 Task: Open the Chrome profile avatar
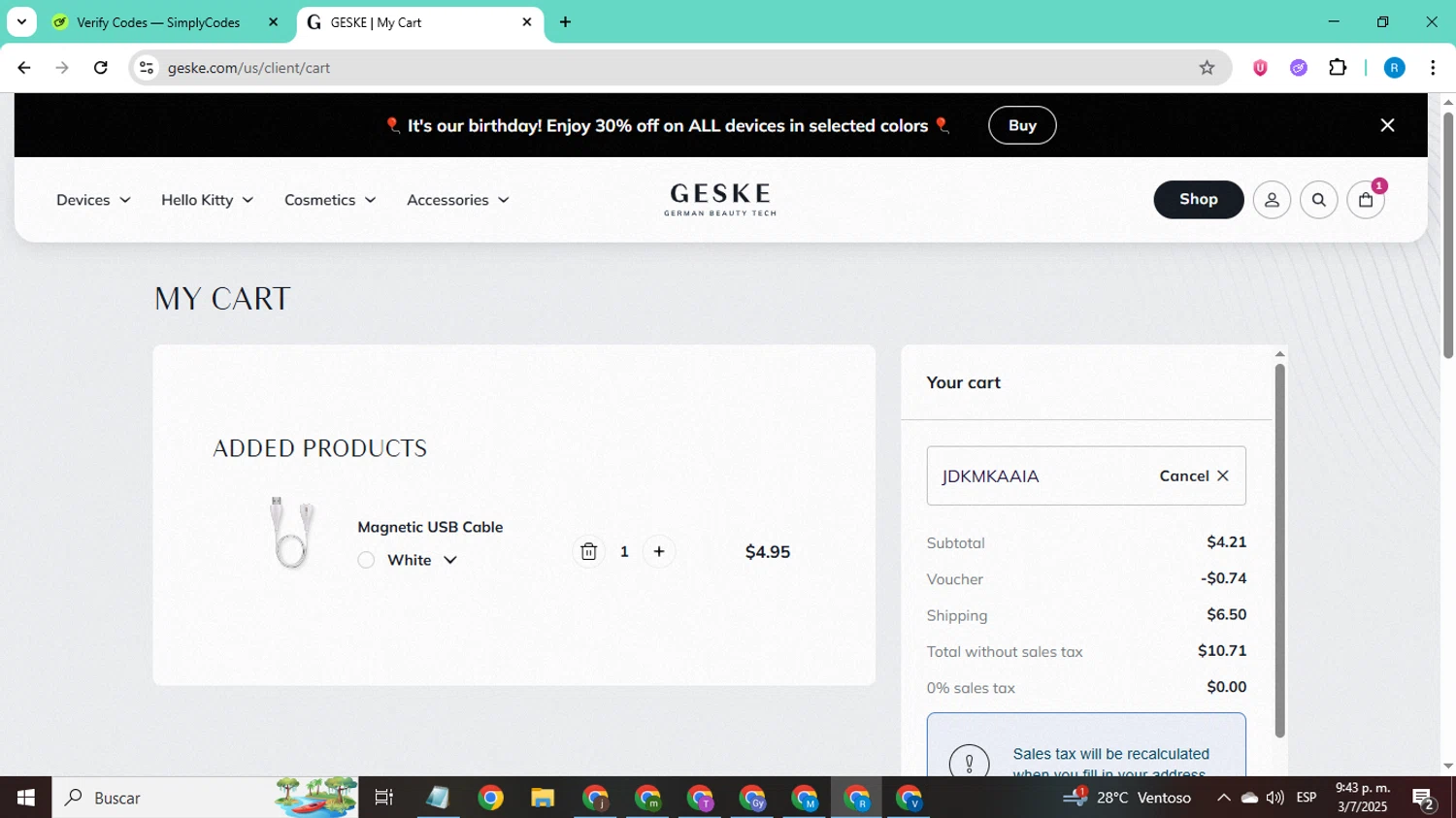click(x=1394, y=68)
